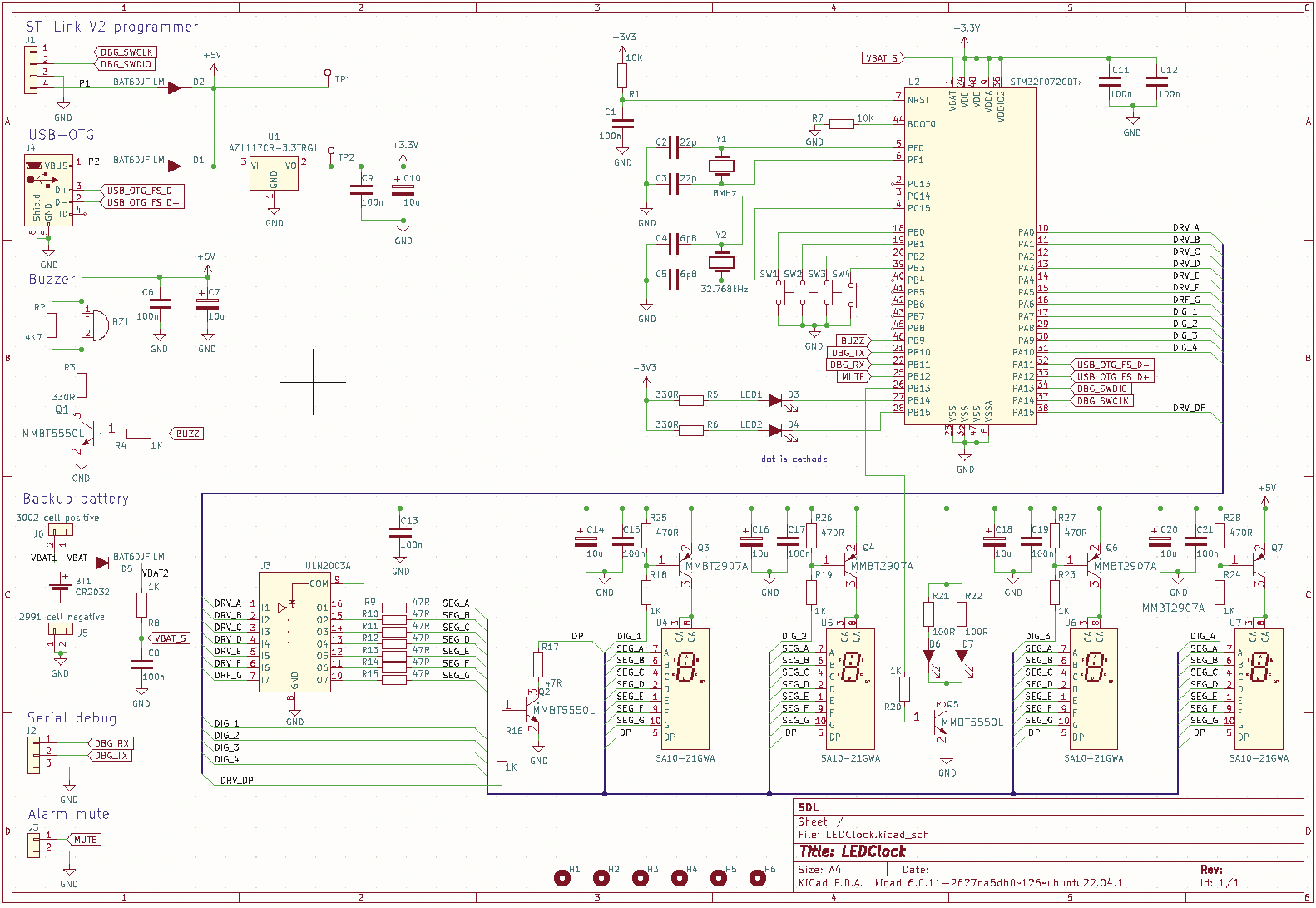Select the Q3 MMBT2907A transistor
Image resolution: width=1316 pixels, height=908 pixels.
[x=685, y=566]
